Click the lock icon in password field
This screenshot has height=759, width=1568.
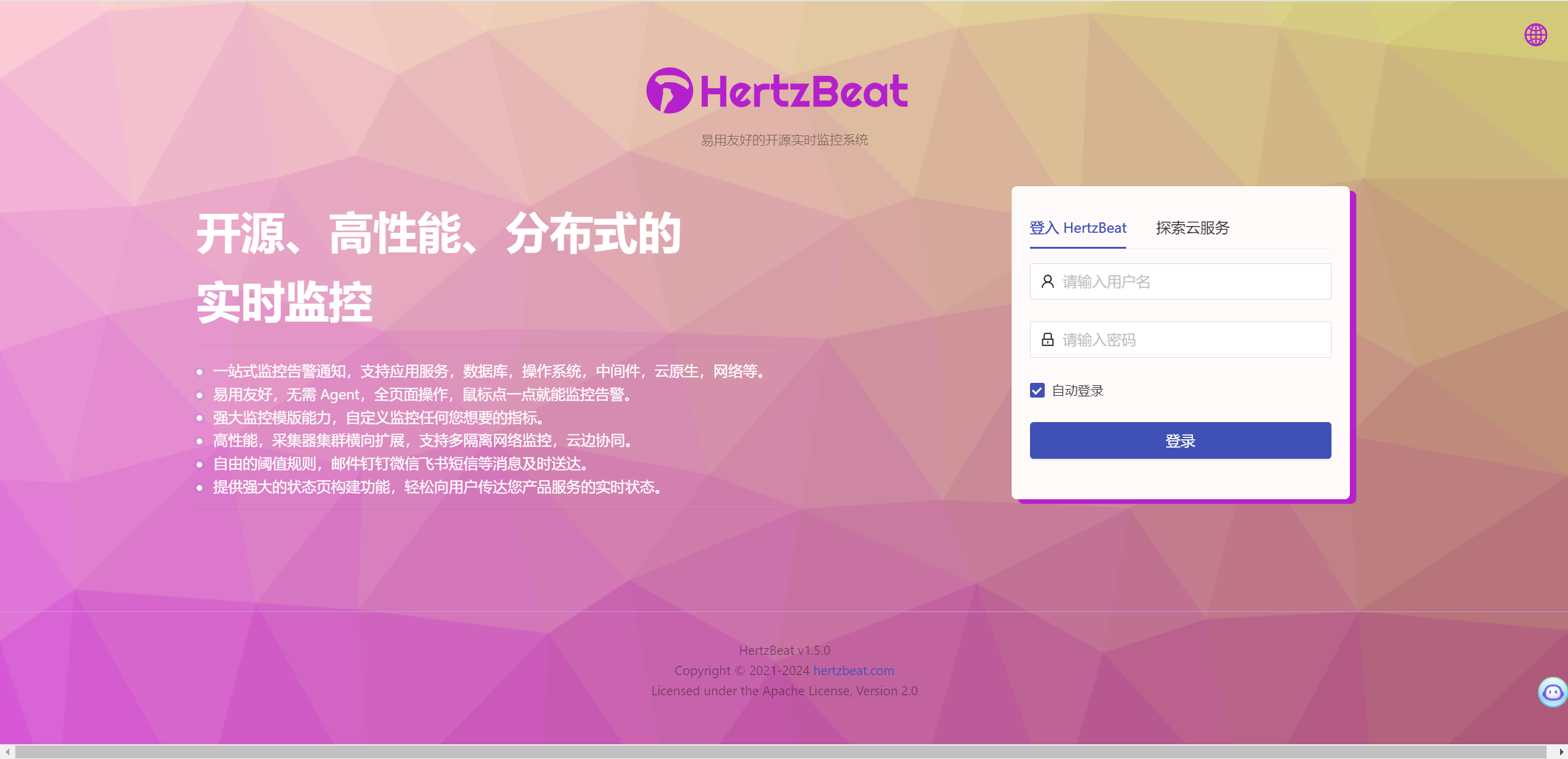point(1047,340)
